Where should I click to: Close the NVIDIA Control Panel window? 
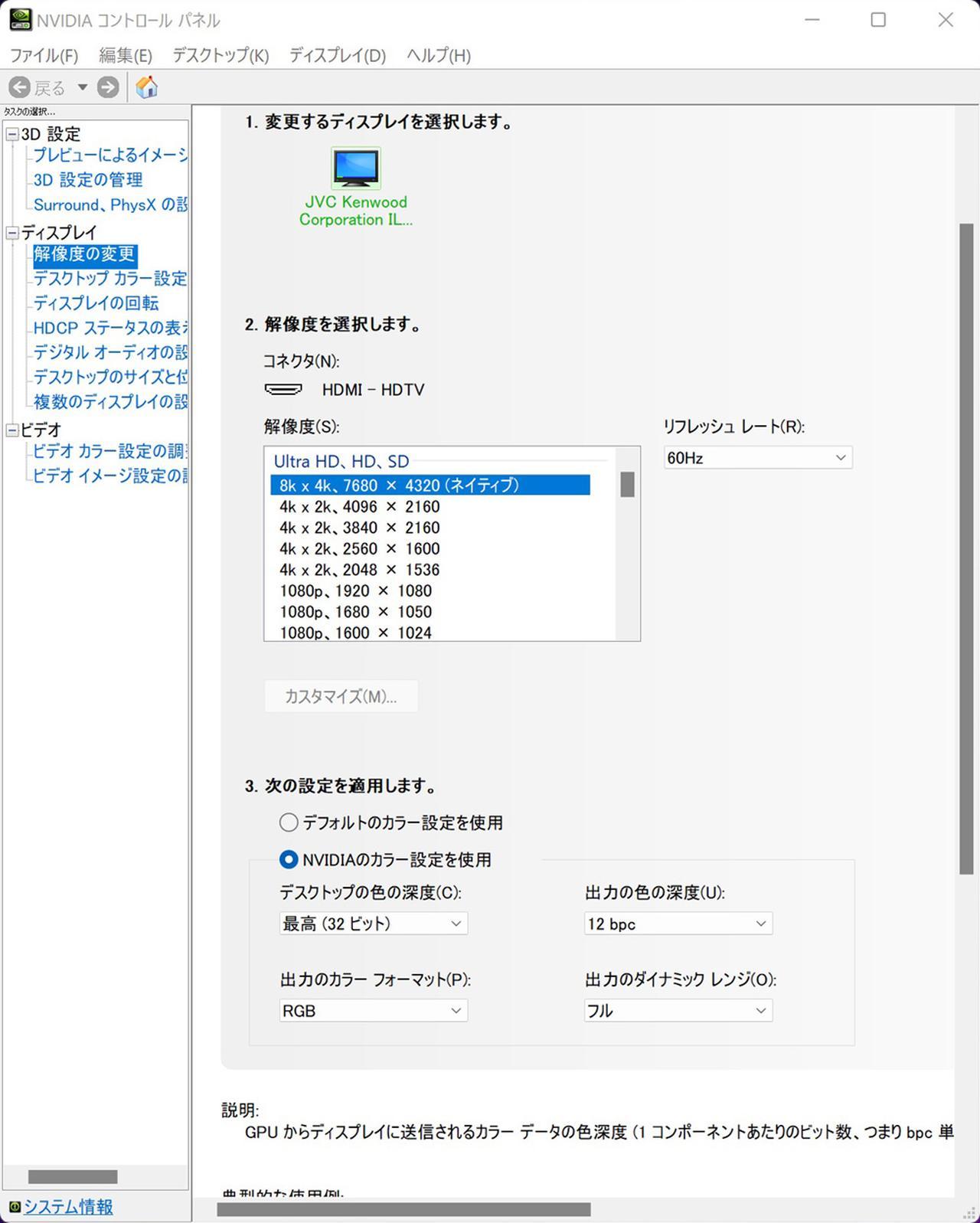coord(946,20)
